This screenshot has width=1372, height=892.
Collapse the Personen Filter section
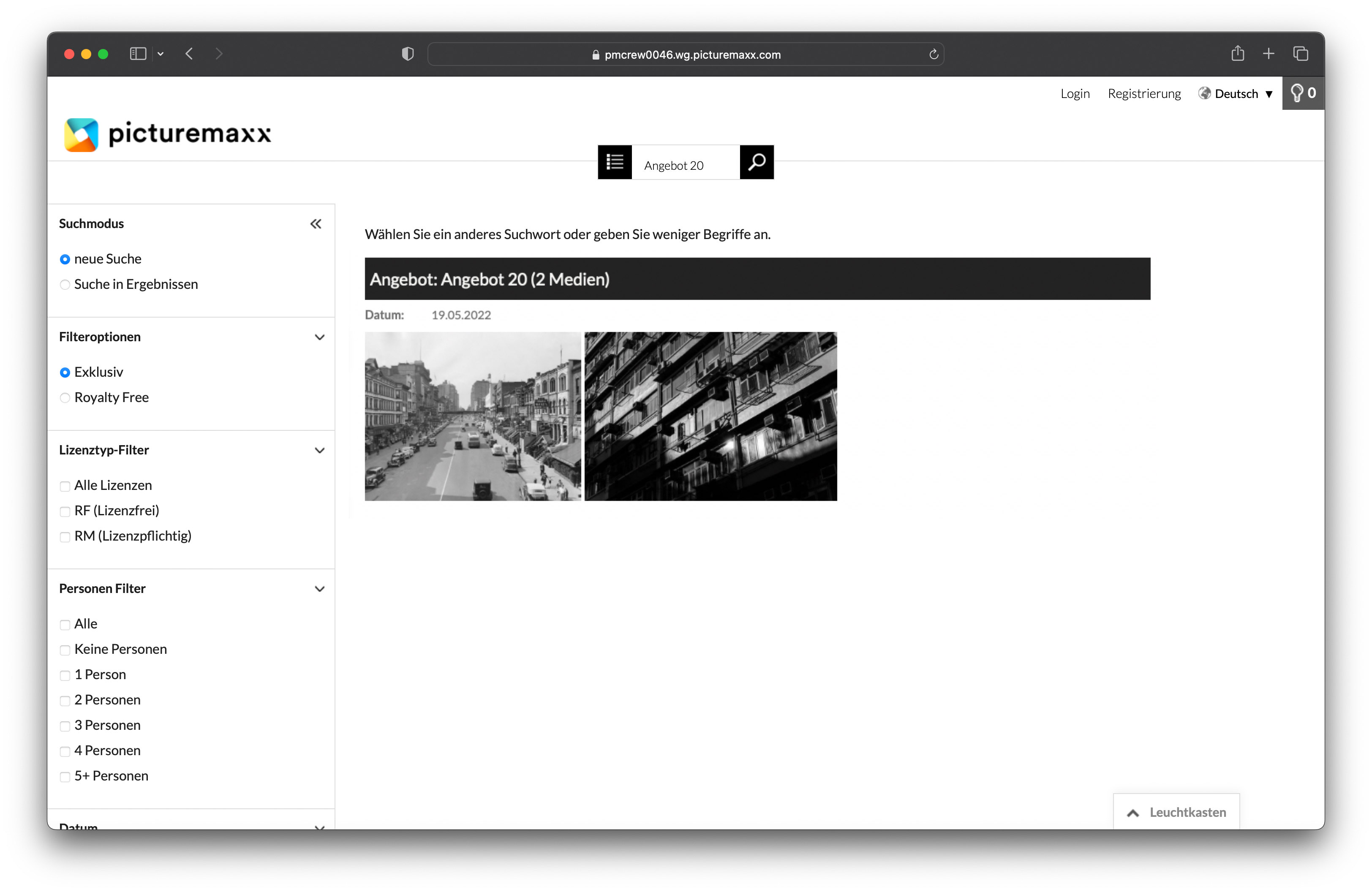tap(319, 588)
